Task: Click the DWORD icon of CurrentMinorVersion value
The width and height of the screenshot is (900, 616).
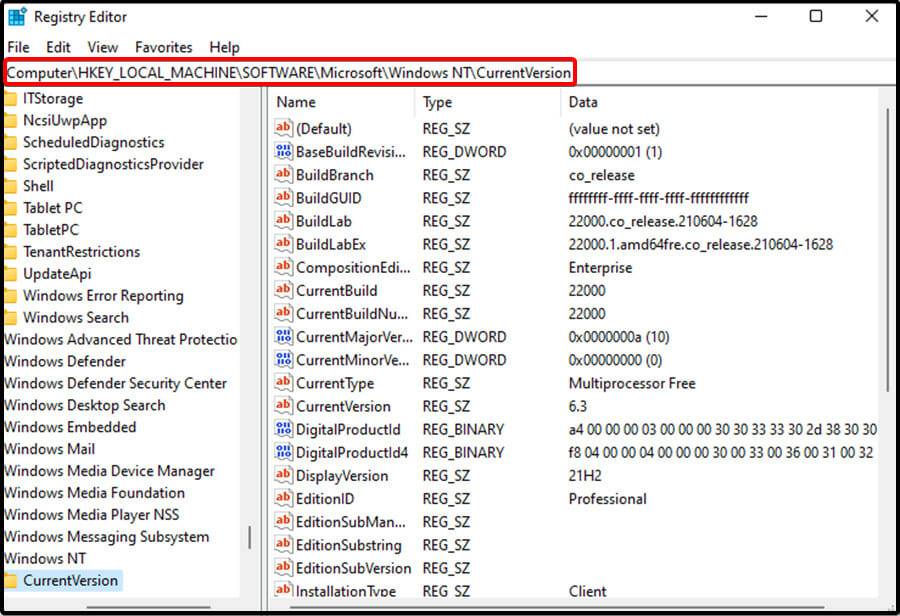Action: 284,359
